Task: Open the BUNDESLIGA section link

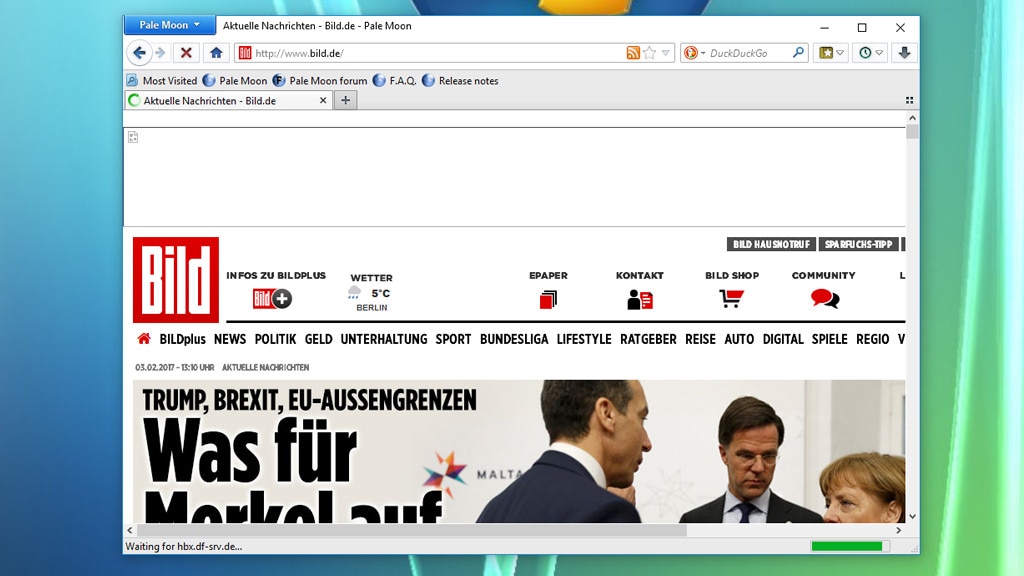Action: pos(514,339)
